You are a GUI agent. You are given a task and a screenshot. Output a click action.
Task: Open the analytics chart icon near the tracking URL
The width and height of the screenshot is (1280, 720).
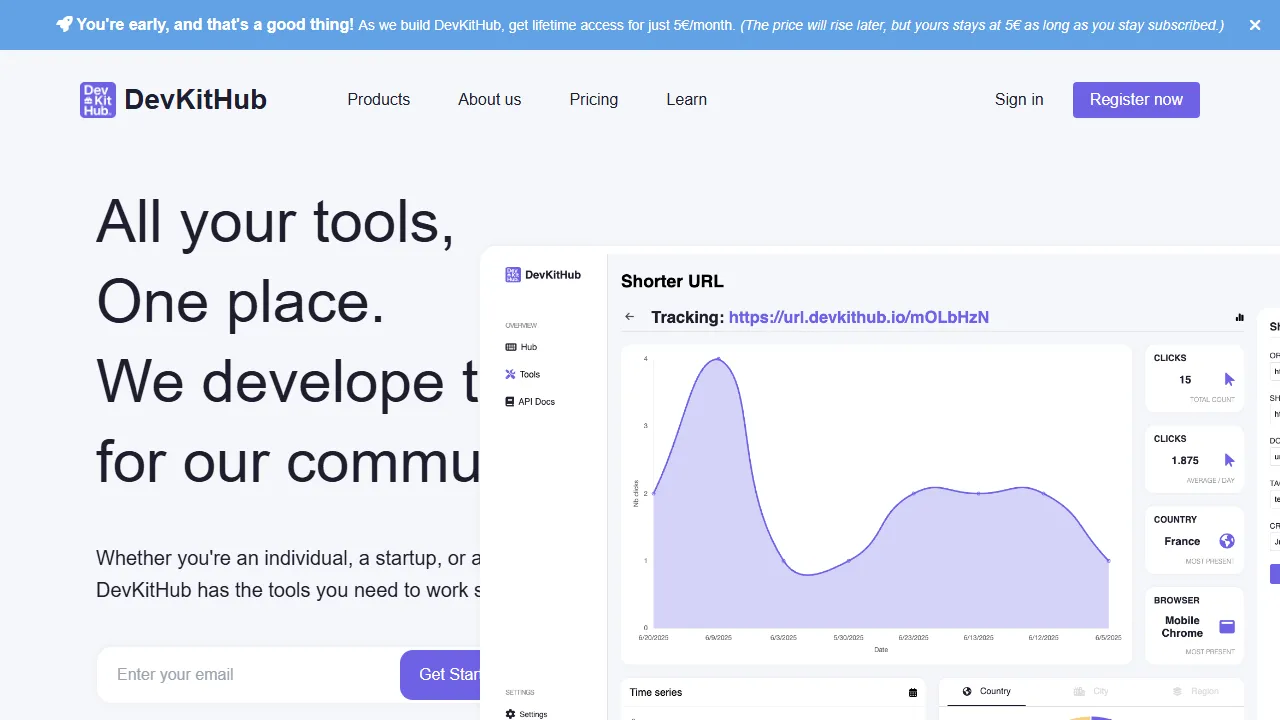coord(1239,317)
